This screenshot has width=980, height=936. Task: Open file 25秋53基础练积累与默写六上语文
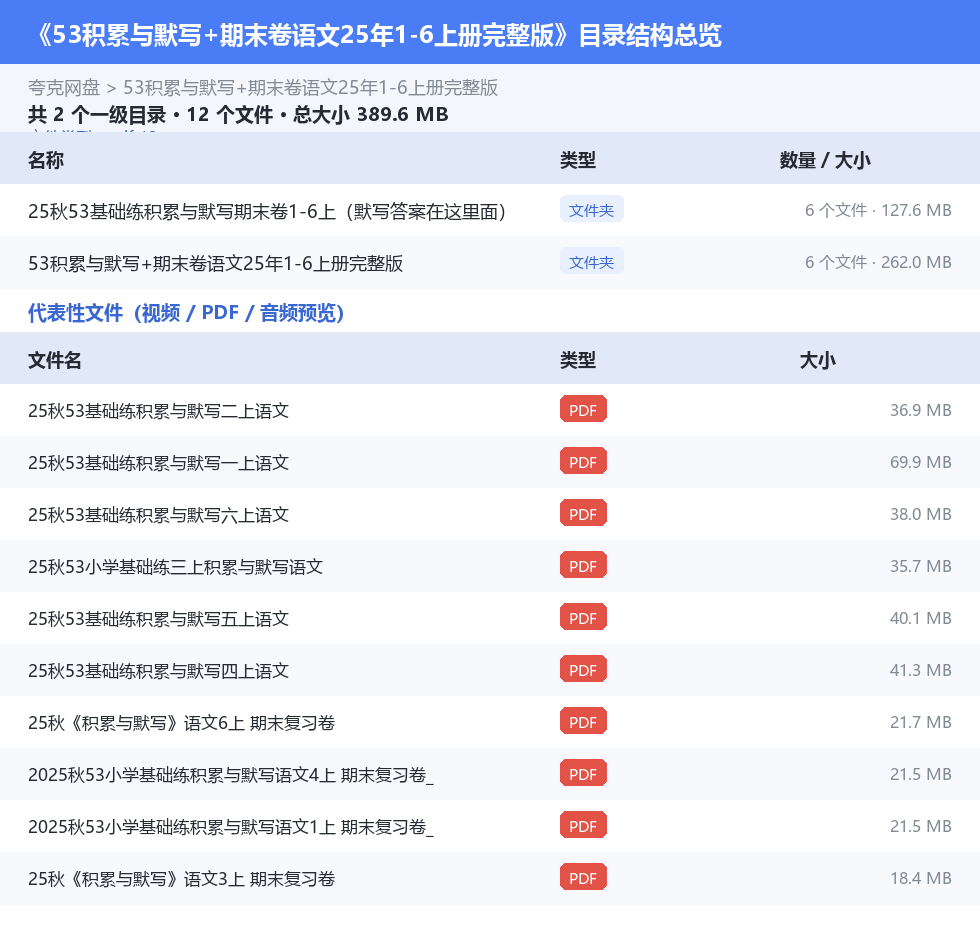158,515
